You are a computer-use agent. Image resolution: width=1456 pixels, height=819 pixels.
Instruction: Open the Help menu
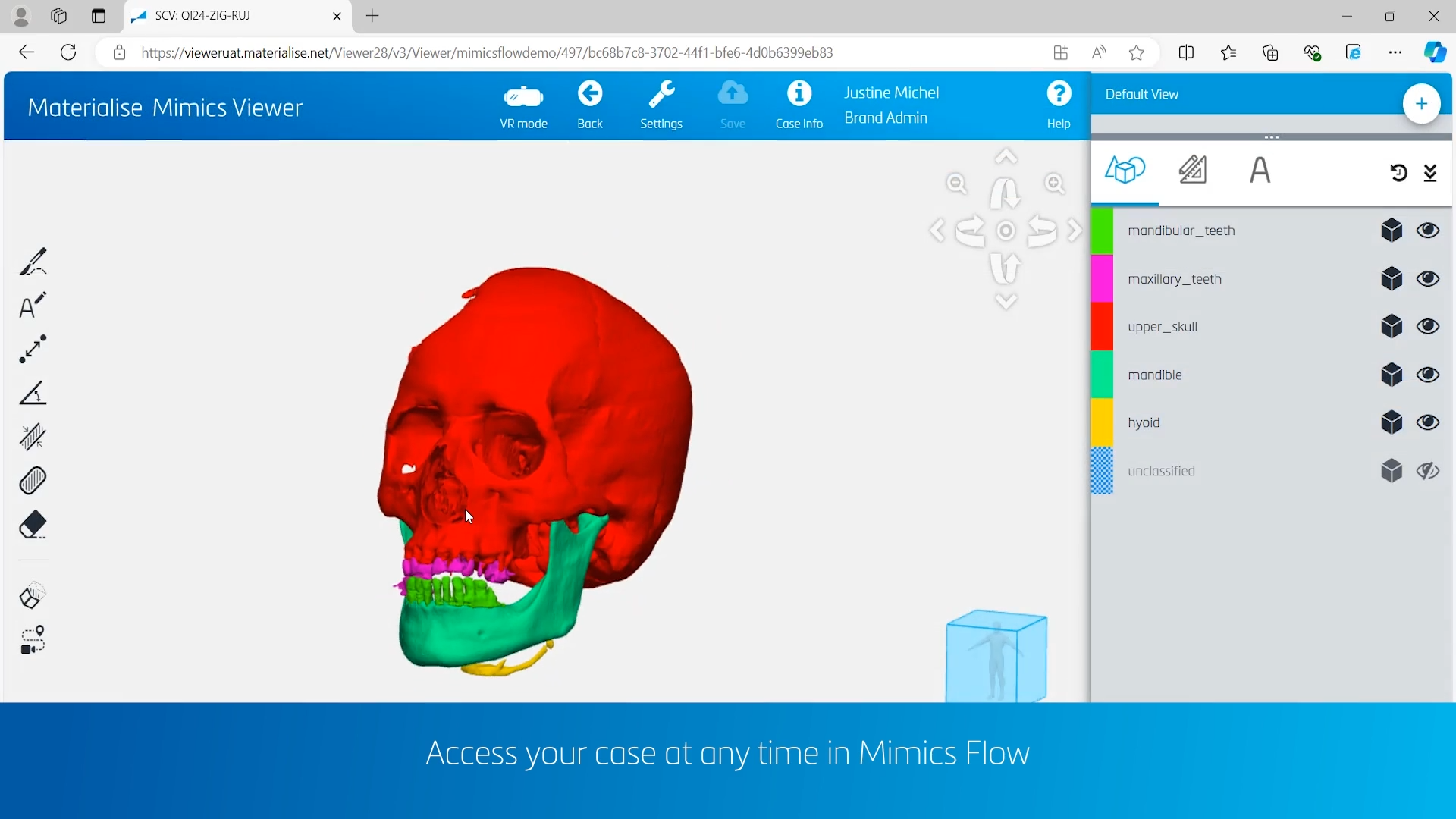[1059, 105]
